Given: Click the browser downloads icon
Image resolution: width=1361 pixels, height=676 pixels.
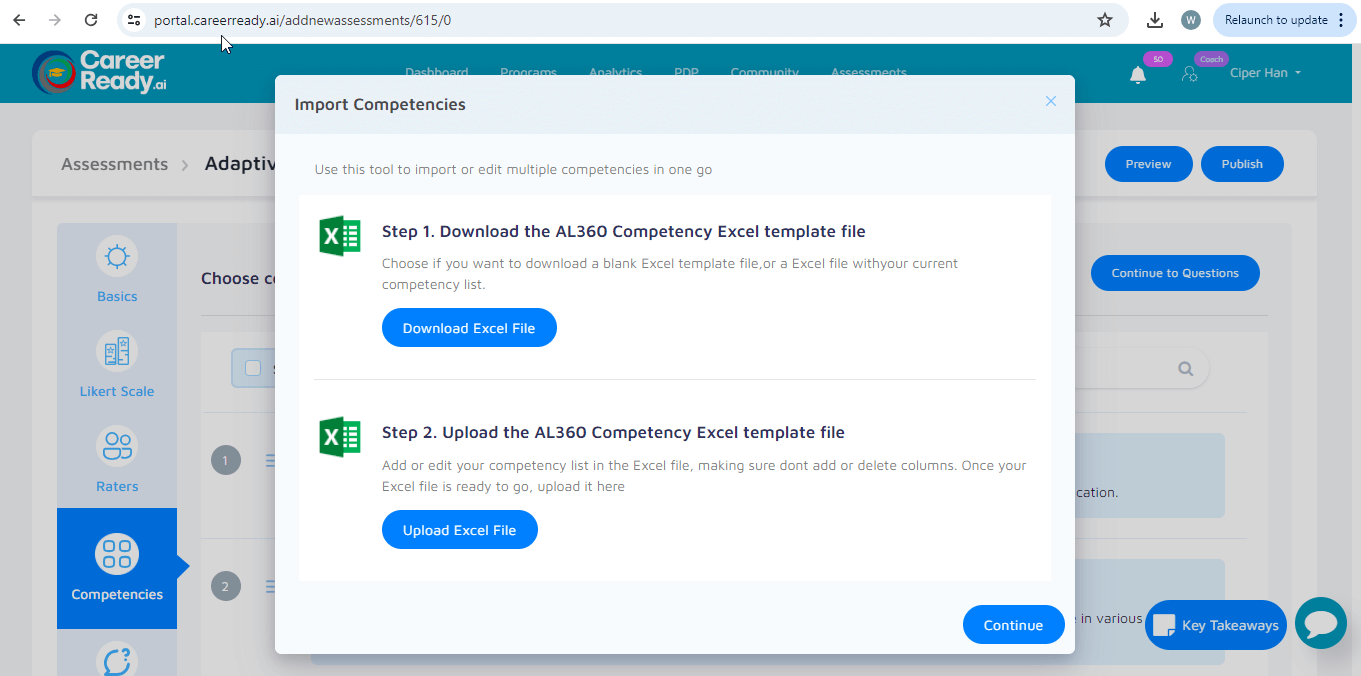Looking at the screenshot, I should click(1155, 20).
